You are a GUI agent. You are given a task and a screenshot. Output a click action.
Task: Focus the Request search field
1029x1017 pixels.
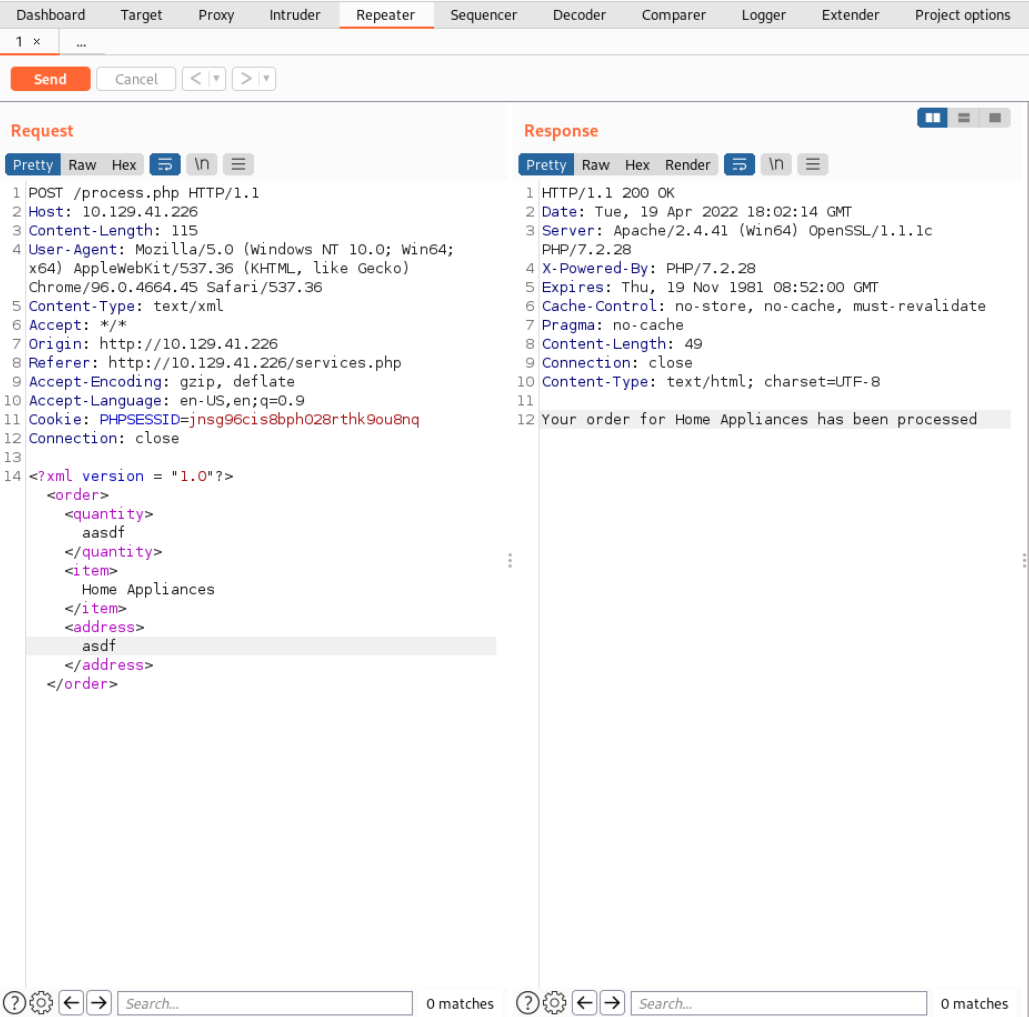265,1003
